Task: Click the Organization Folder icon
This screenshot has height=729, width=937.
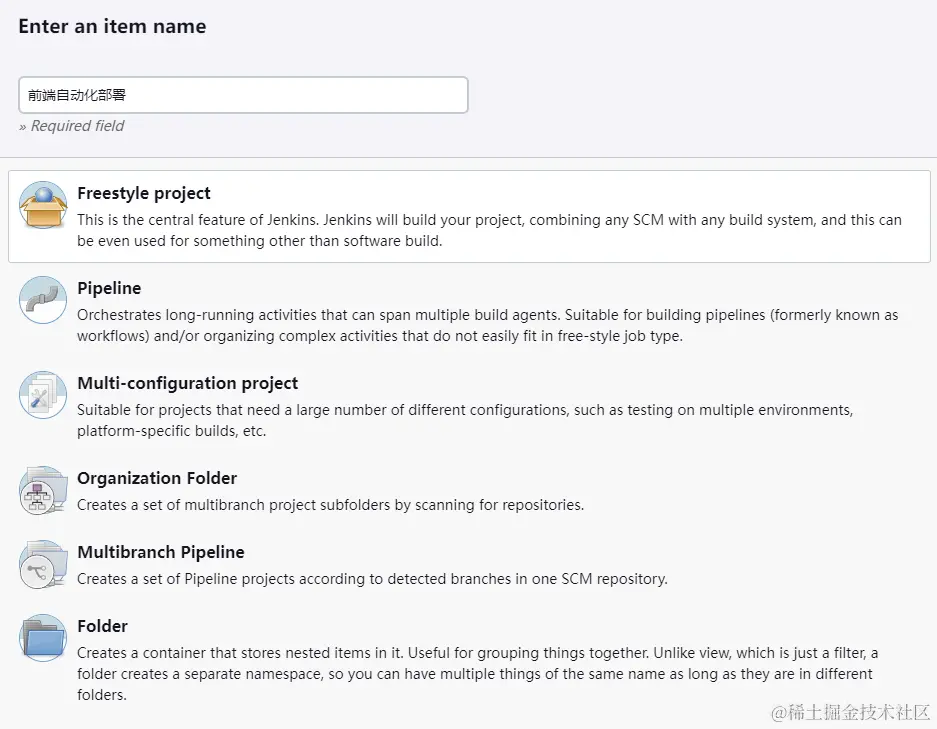Action: click(x=43, y=490)
